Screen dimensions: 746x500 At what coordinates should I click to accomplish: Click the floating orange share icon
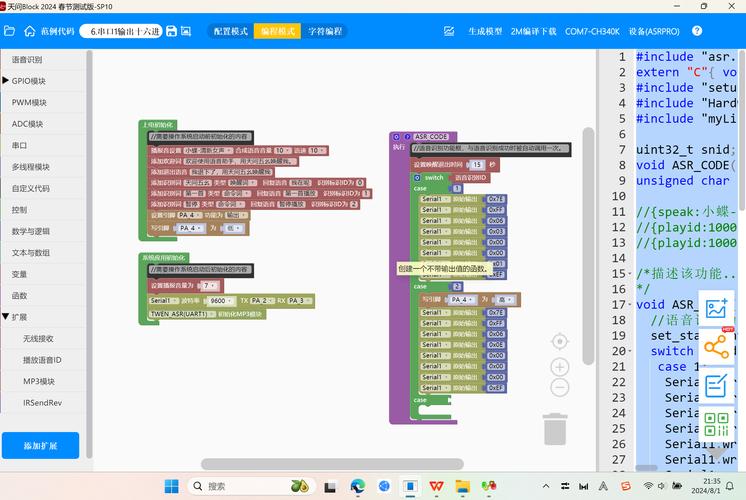[x=716, y=347]
